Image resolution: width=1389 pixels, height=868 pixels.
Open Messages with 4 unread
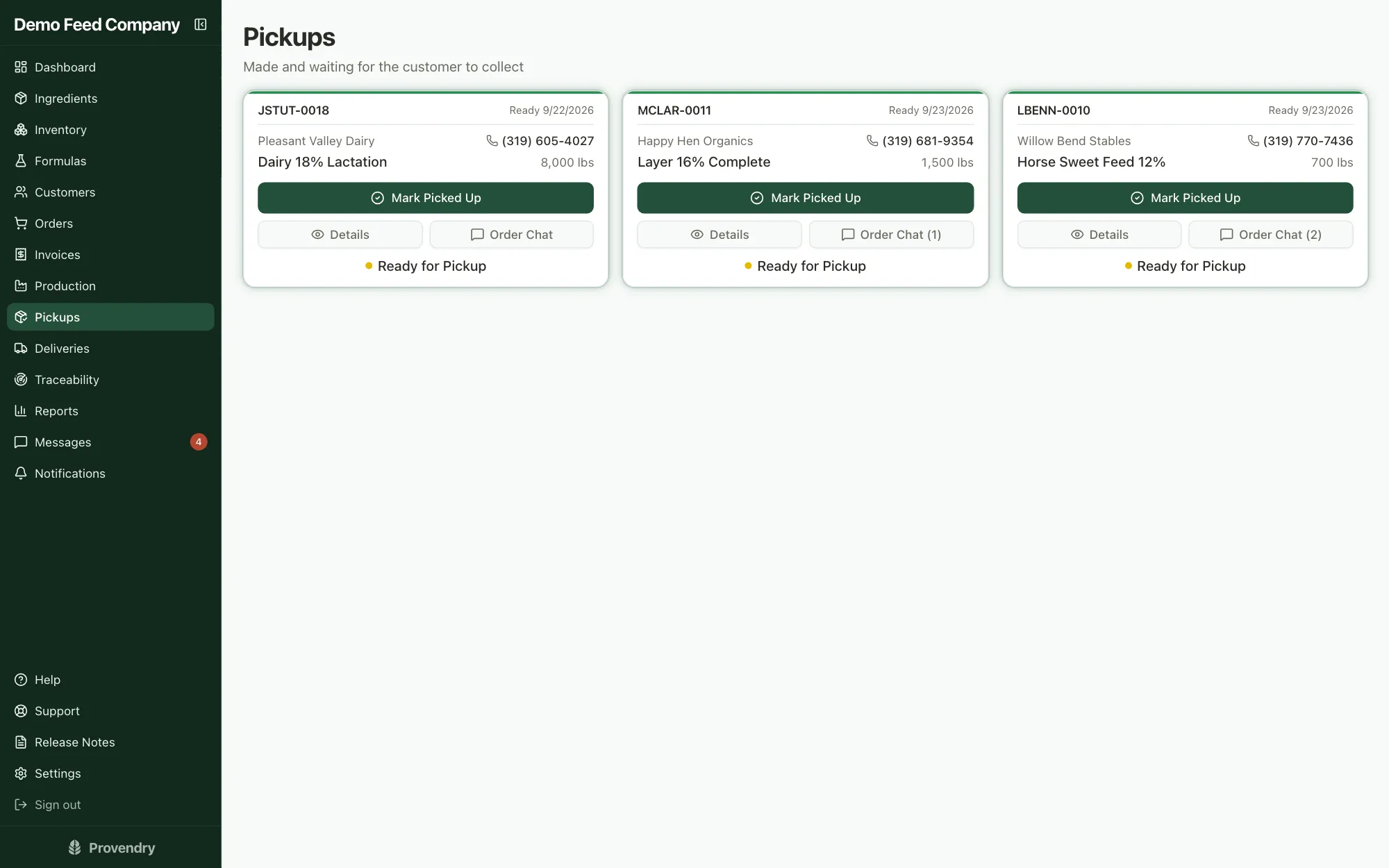tap(110, 442)
